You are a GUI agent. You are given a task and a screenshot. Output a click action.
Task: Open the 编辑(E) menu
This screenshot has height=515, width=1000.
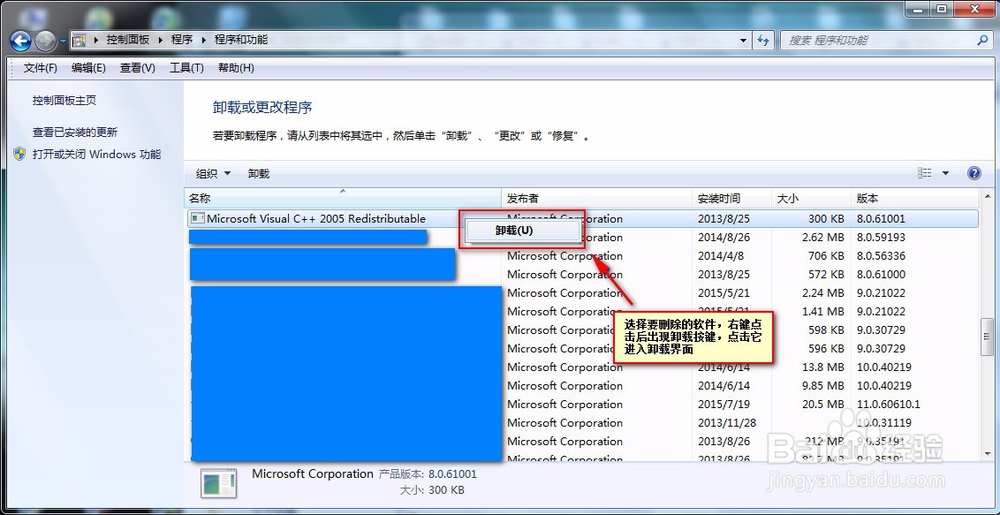pyautogui.click(x=89, y=68)
